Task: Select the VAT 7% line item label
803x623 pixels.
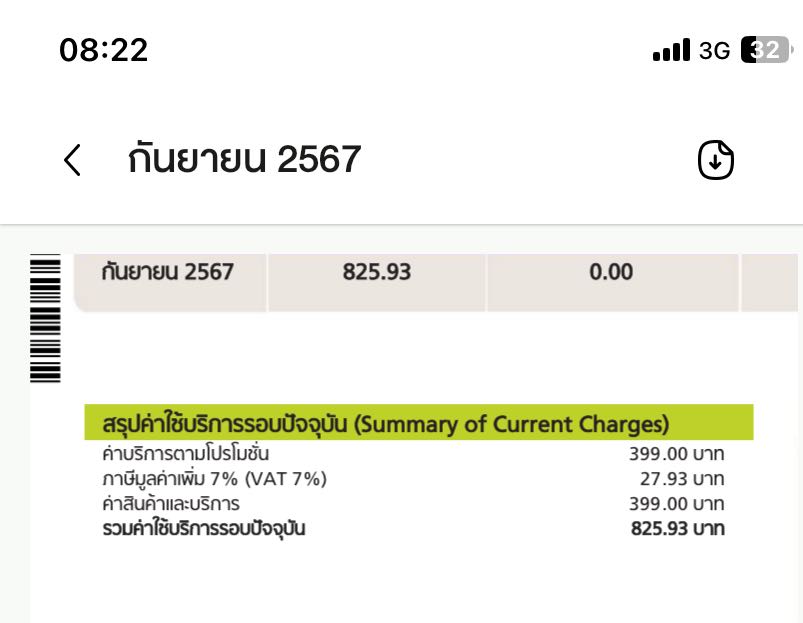Action: coord(214,479)
